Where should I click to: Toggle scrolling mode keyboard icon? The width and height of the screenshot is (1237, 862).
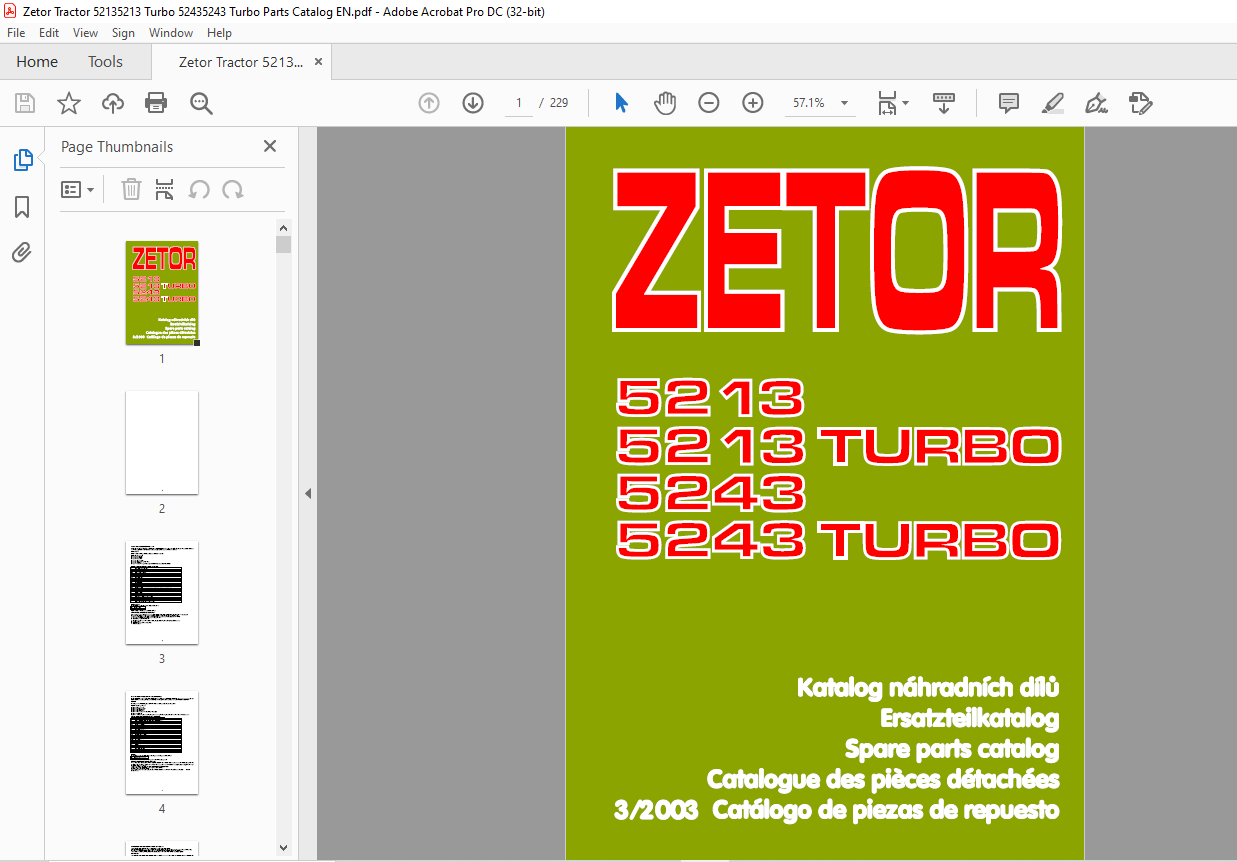click(944, 103)
